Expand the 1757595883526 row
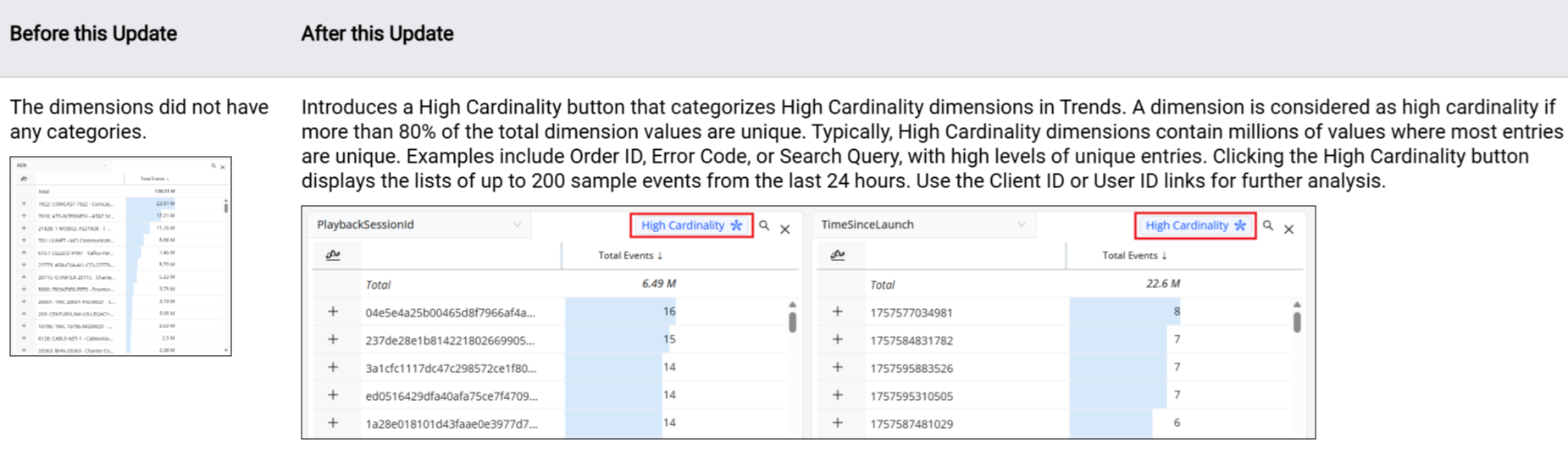This screenshot has width=1568, height=455. pyautogui.click(x=837, y=368)
